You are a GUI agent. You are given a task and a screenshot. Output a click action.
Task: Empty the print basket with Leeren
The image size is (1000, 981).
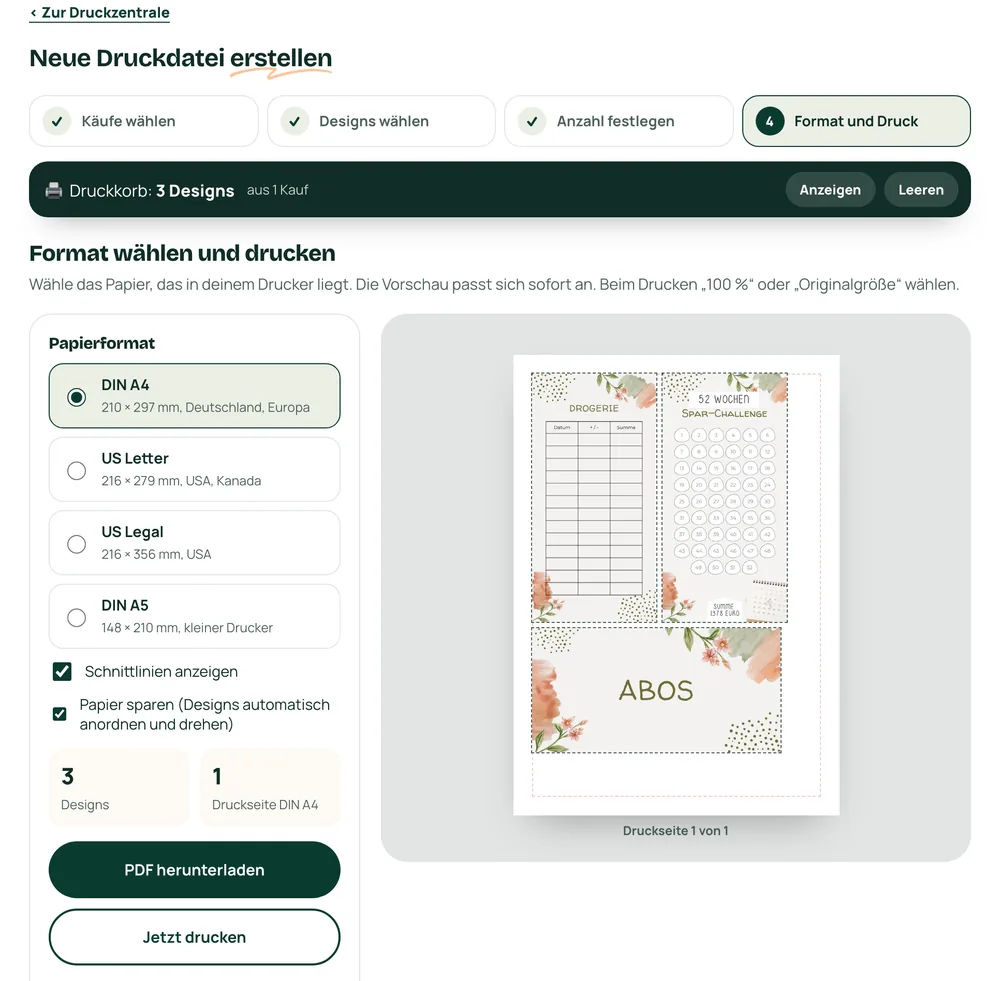[921, 190]
